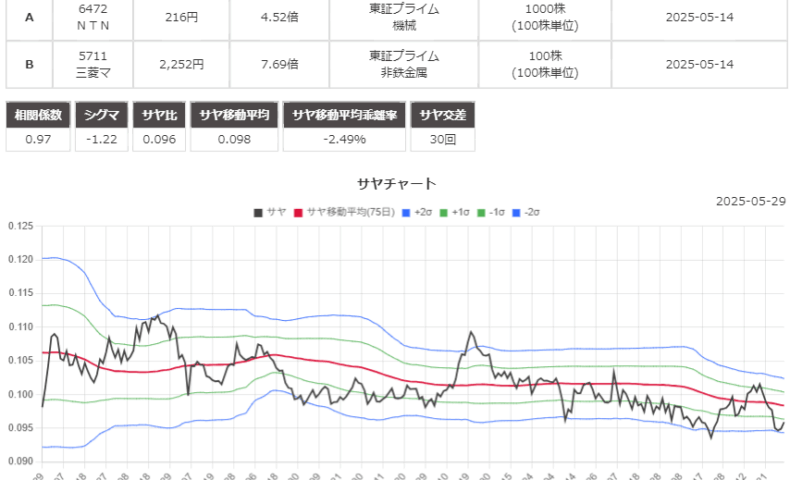This screenshot has width=790, height=480.
Task: Click the red moving average legend swatch
Action: coord(298,212)
